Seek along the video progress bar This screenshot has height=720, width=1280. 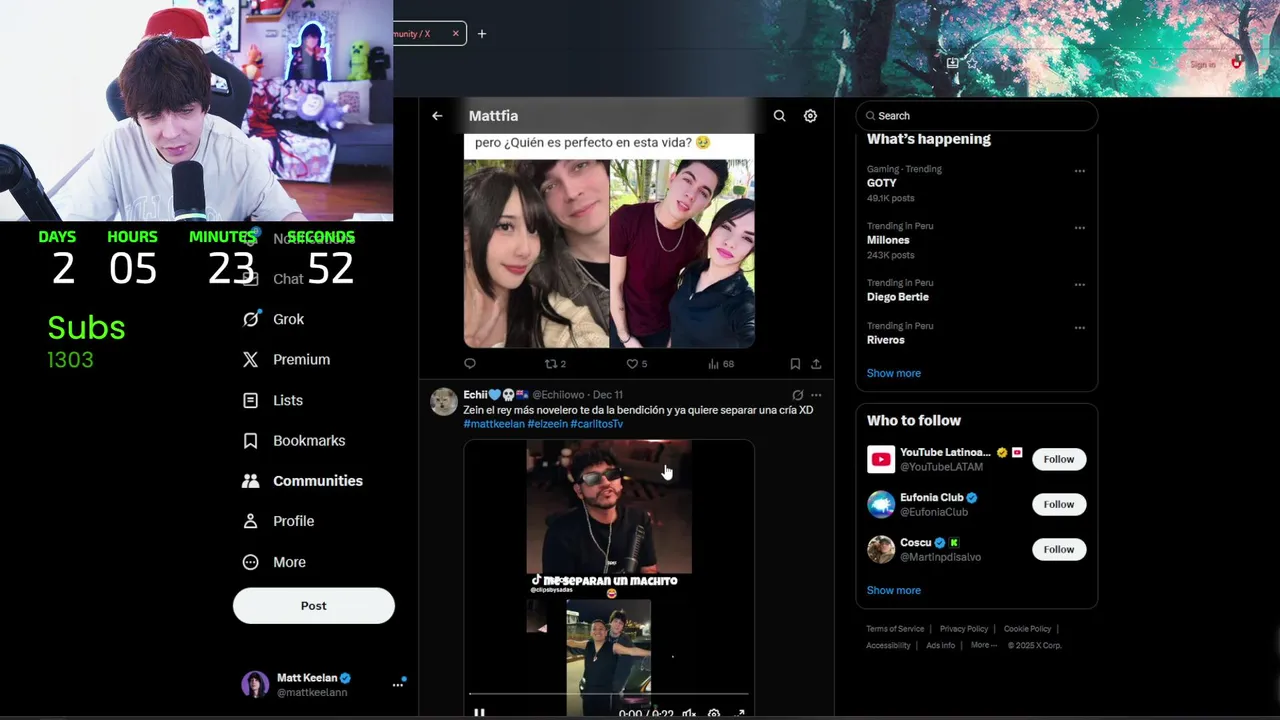tap(609, 693)
